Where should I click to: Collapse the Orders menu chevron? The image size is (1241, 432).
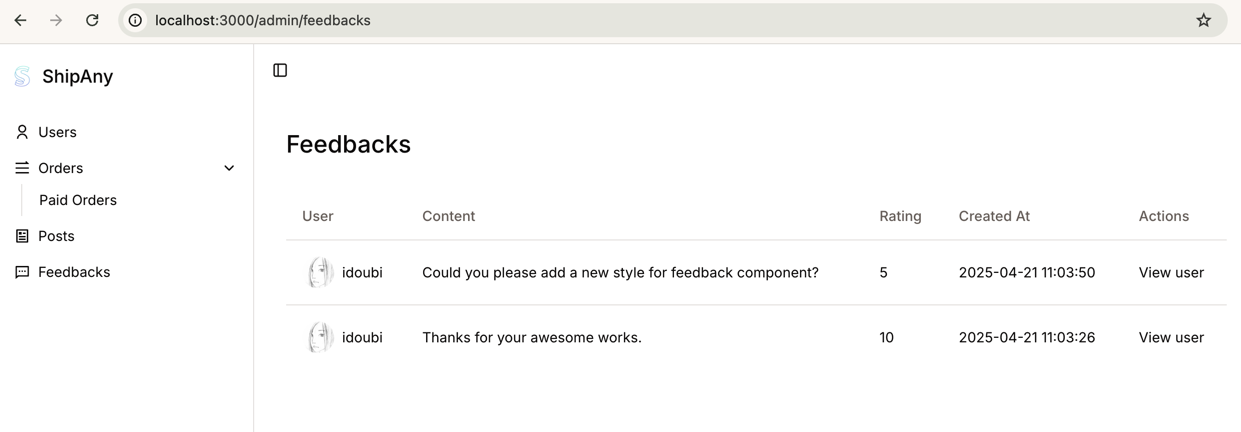click(229, 168)
